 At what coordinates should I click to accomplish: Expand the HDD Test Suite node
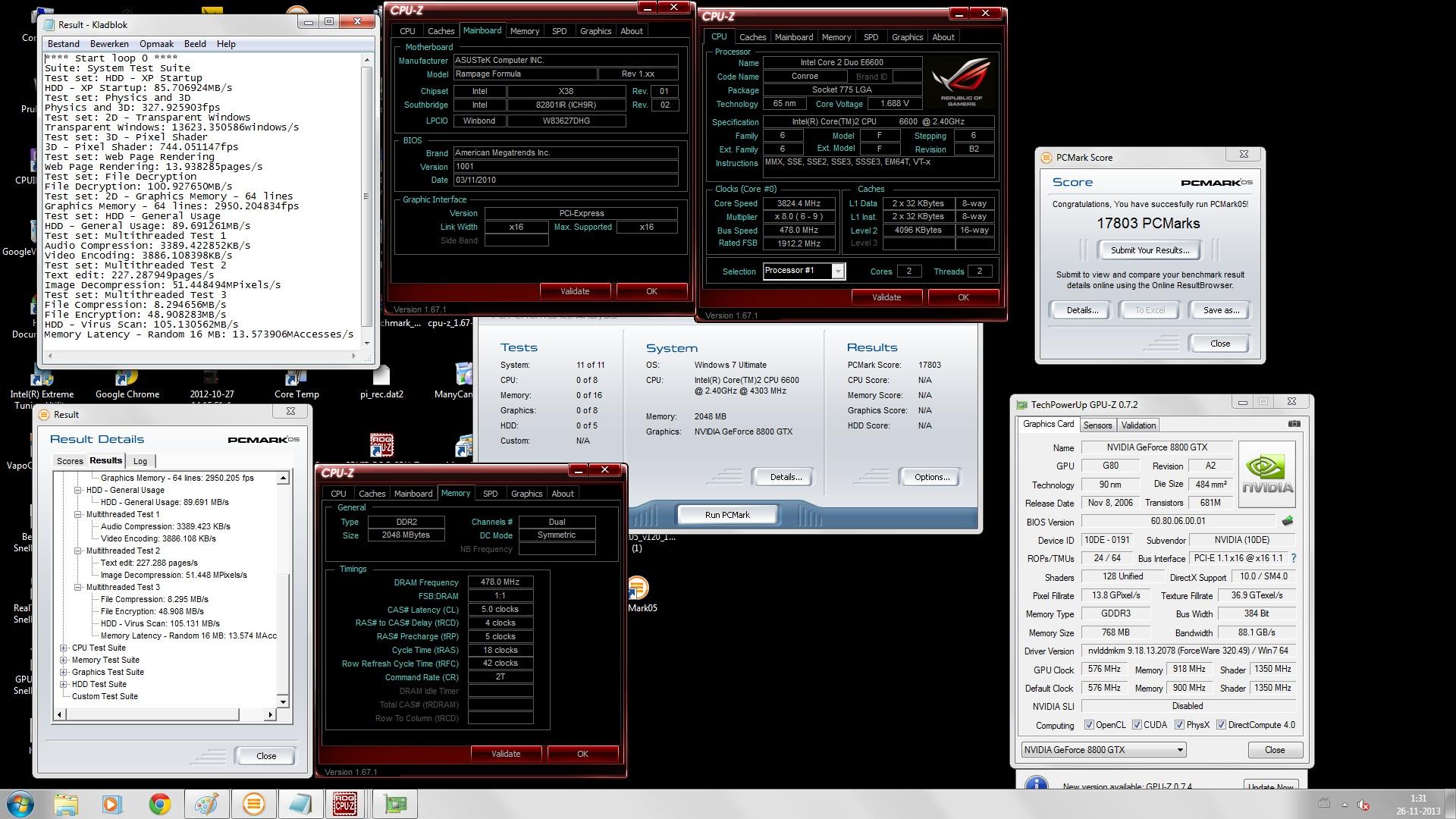click(x=64, y=685)
